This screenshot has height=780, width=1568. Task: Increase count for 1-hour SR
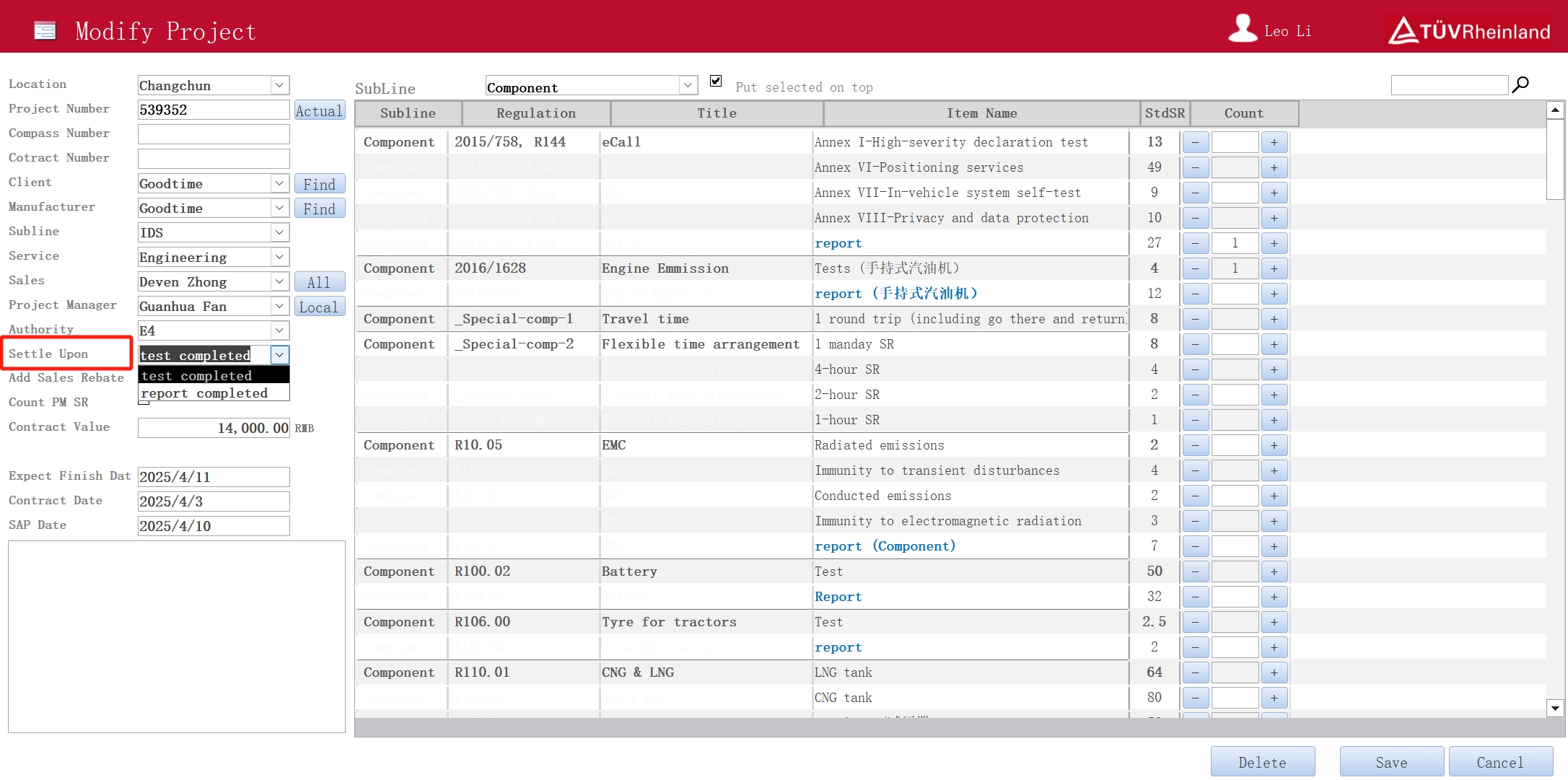(x=1274, y=420)
